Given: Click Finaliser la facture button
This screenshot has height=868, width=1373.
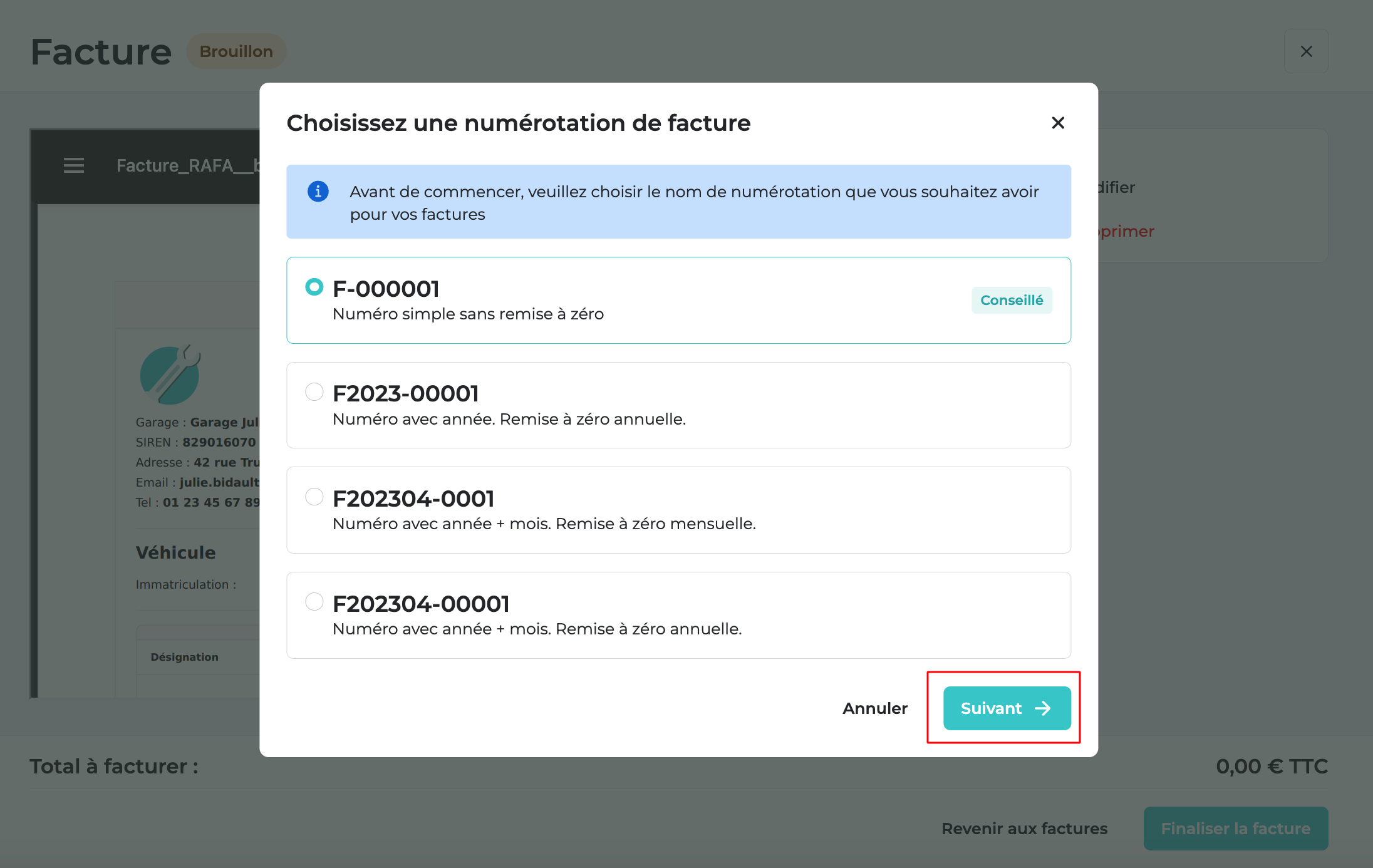Looking at the screenshot, I should coord(1236,829).
